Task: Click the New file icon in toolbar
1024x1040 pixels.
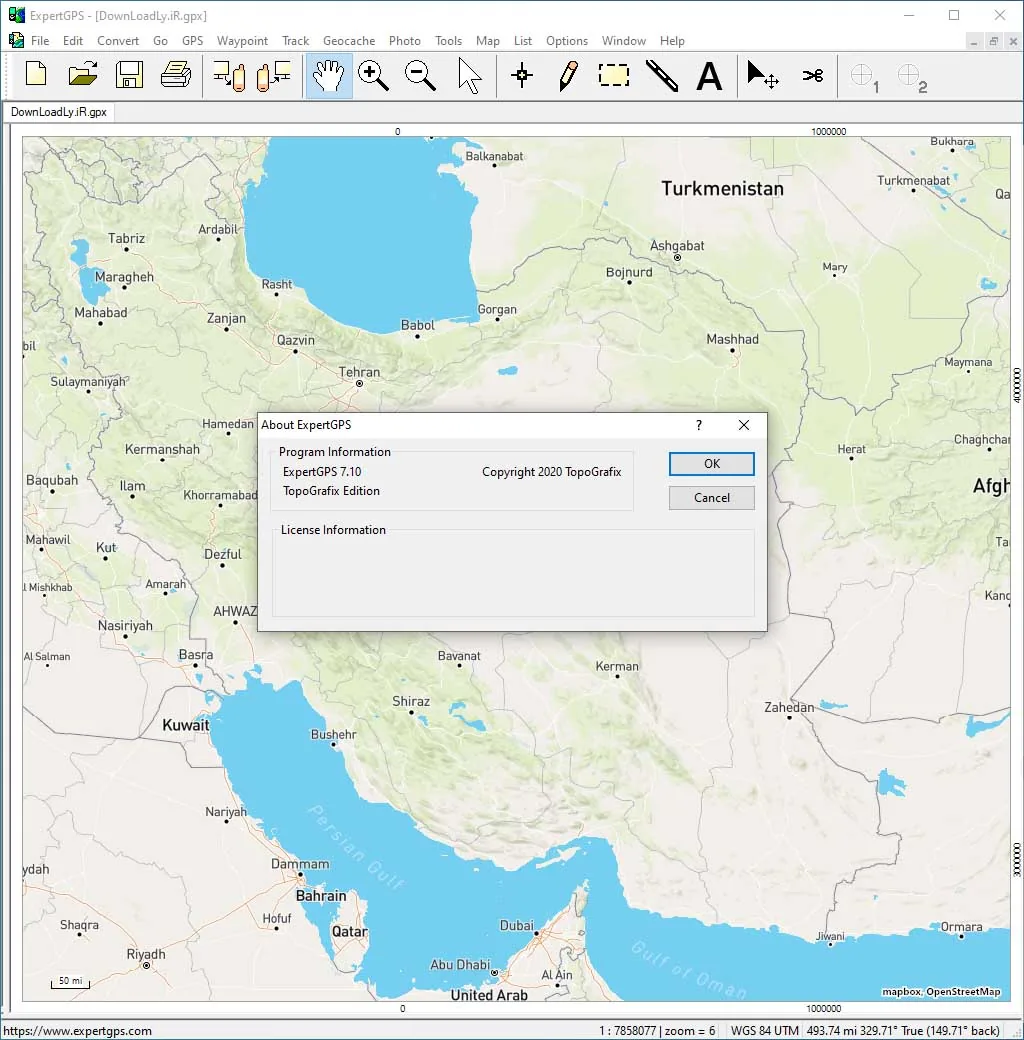Action: tap(36, 75)
